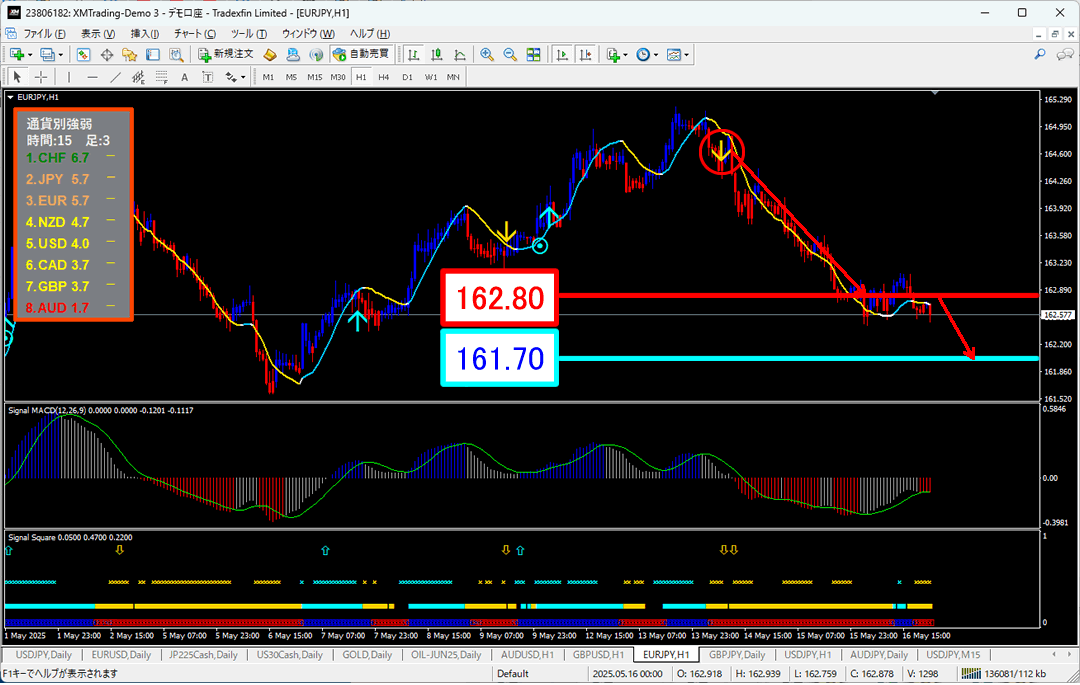Open the 挿入(I) menu

(x=145, y=34)
